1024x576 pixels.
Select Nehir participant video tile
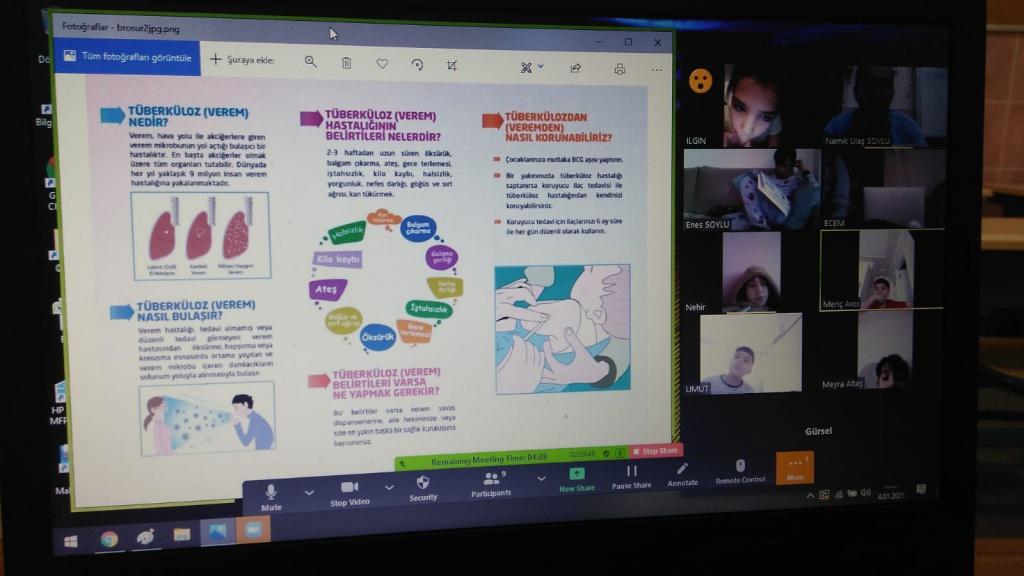tap(750, 272)
